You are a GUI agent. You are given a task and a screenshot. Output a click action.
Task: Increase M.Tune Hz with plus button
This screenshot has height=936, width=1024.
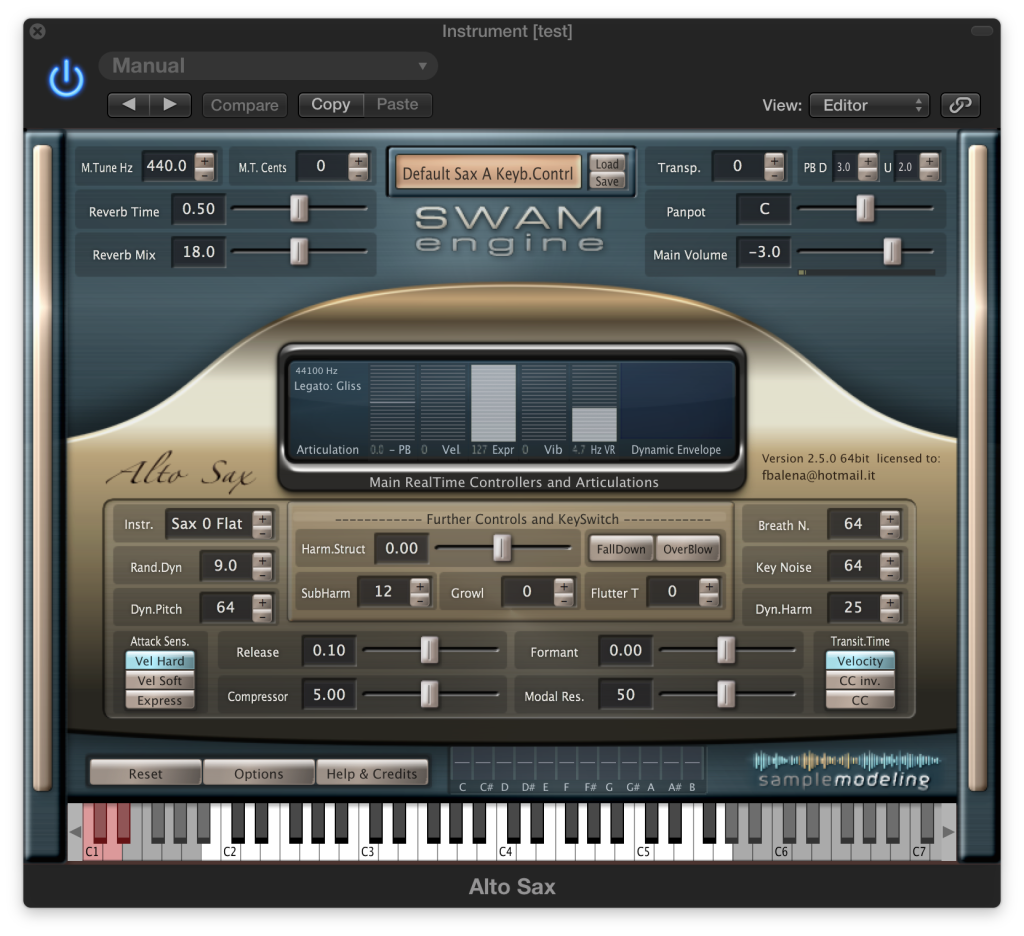(205, 159)
